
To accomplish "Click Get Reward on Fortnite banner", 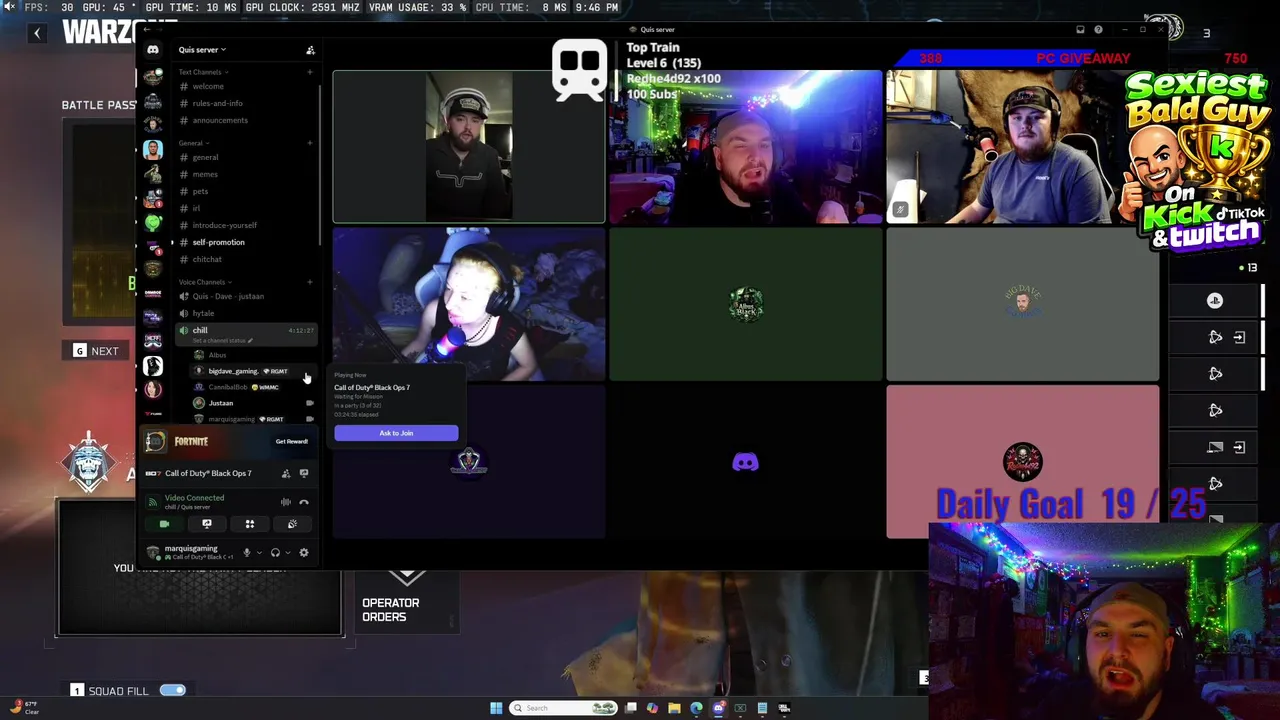I will coord(292,441).
